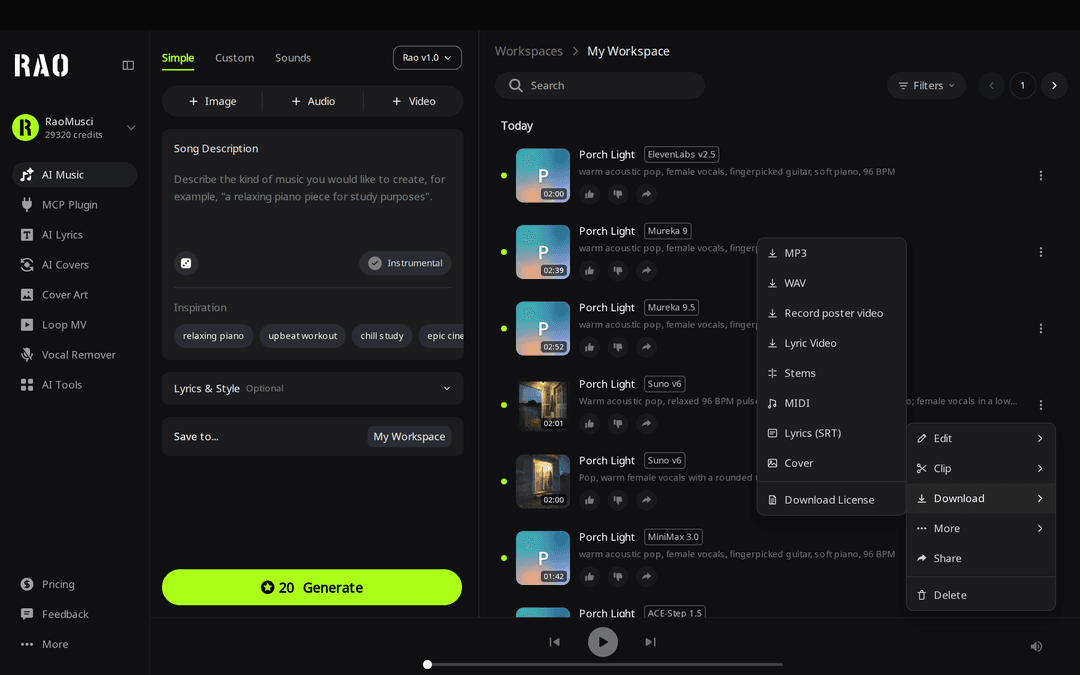Toggle volume speaker icon

pos(1036,646)
